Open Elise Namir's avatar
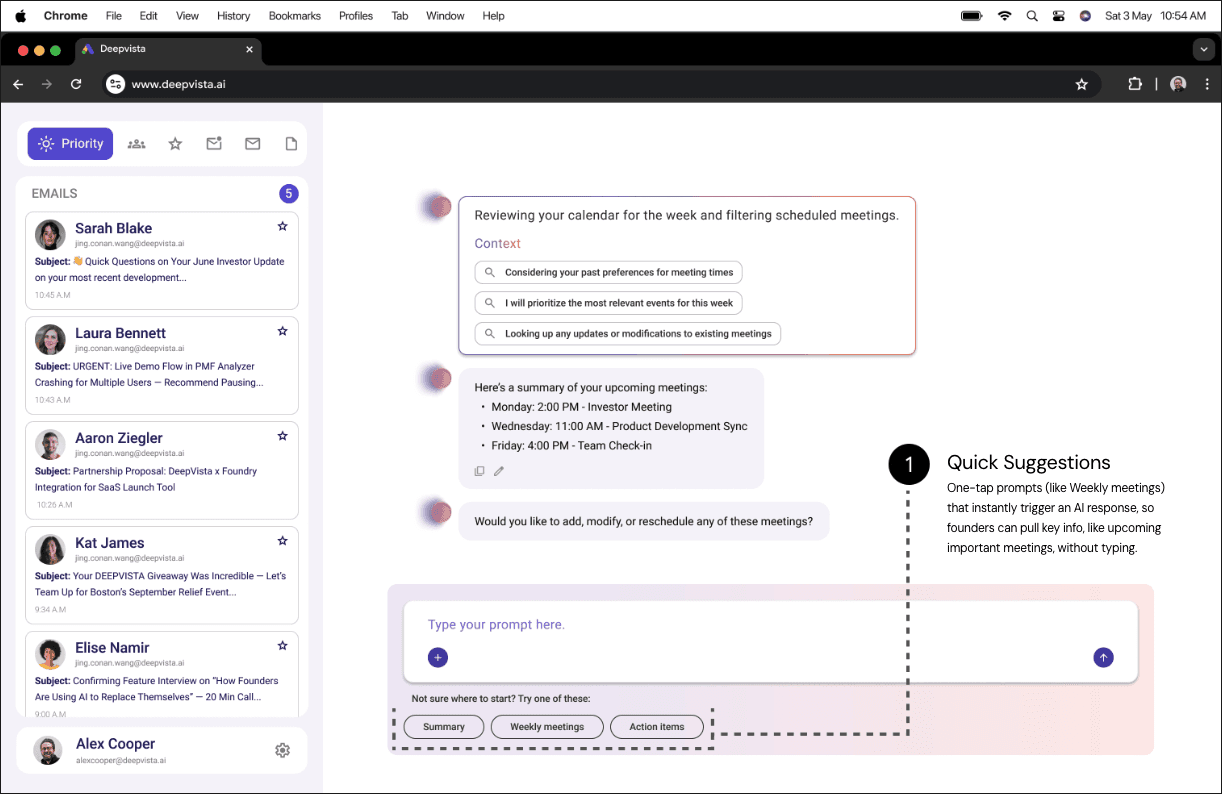This screenshot has width=1222, height=794. (x=51, y=655)
